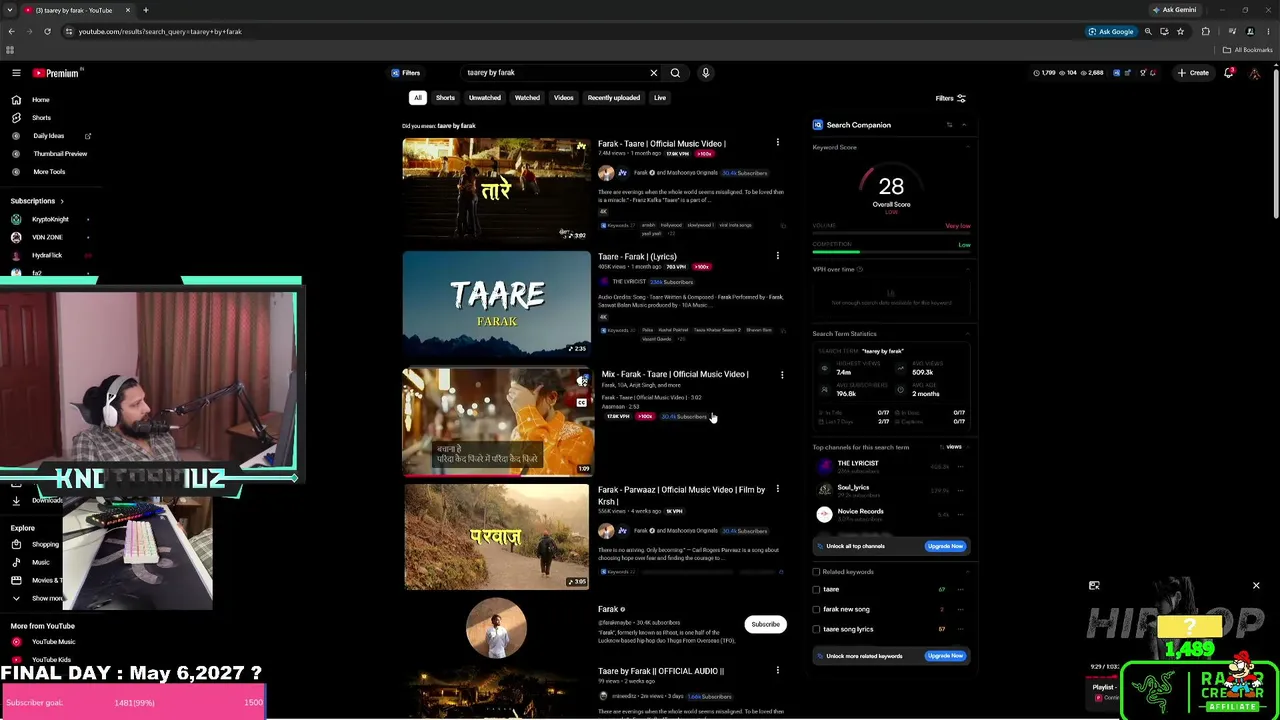This screenshot has width=1280, height=720.
Task: Collapse the VPH over time section
Action: pyautogui.click(x=968, y=269)
